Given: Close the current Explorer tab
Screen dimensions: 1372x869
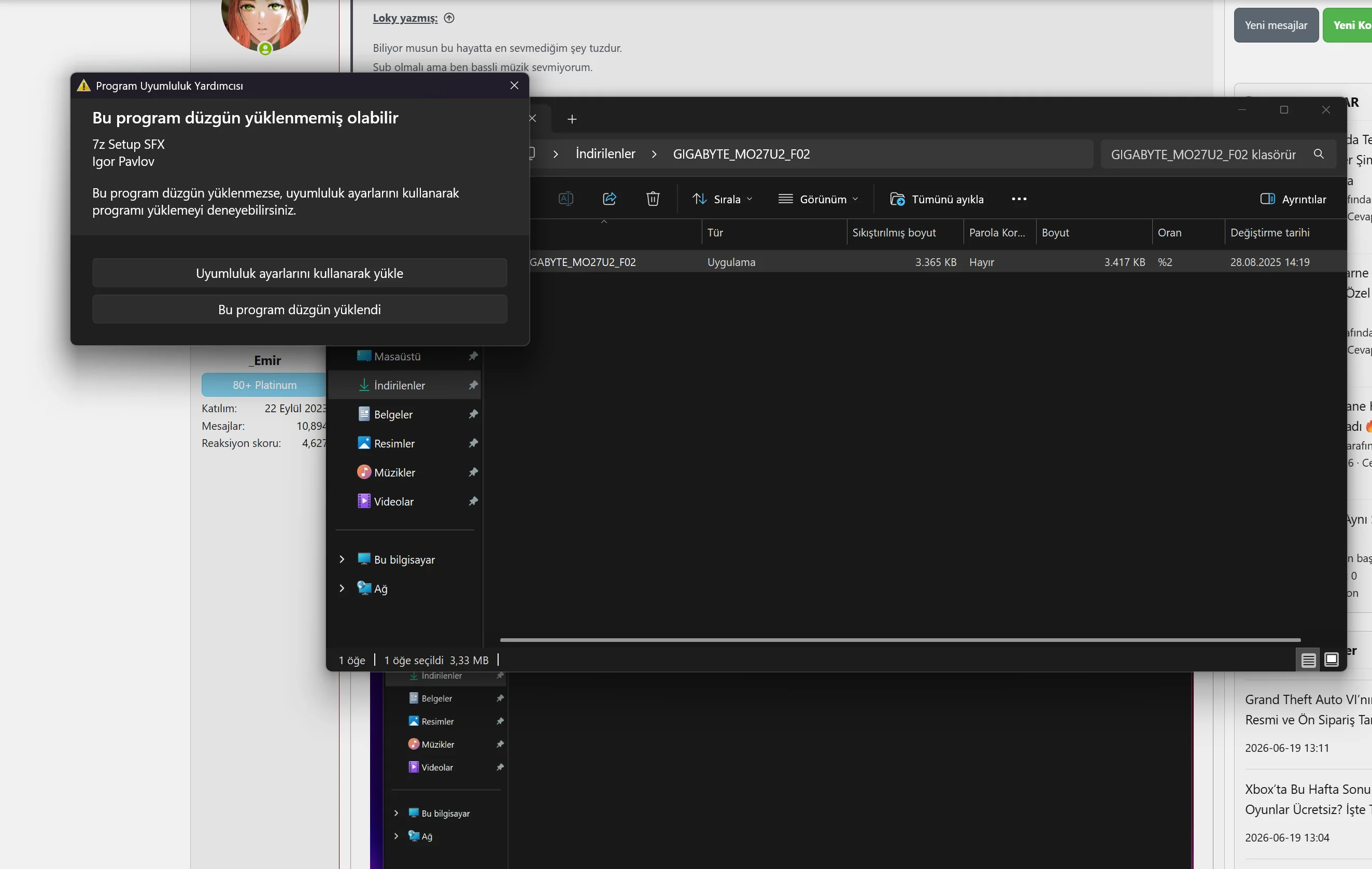Looking at the screenshot, I should tap(533, 119).
